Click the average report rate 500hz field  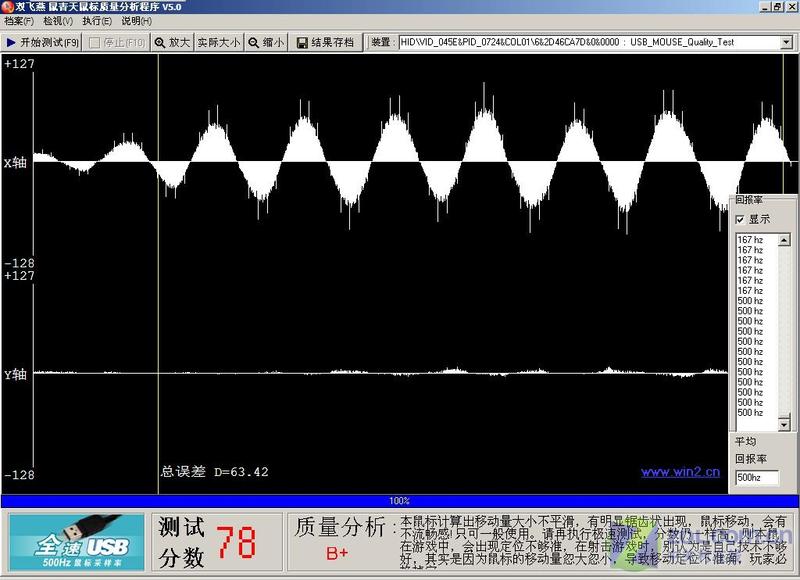pos(757,477)
